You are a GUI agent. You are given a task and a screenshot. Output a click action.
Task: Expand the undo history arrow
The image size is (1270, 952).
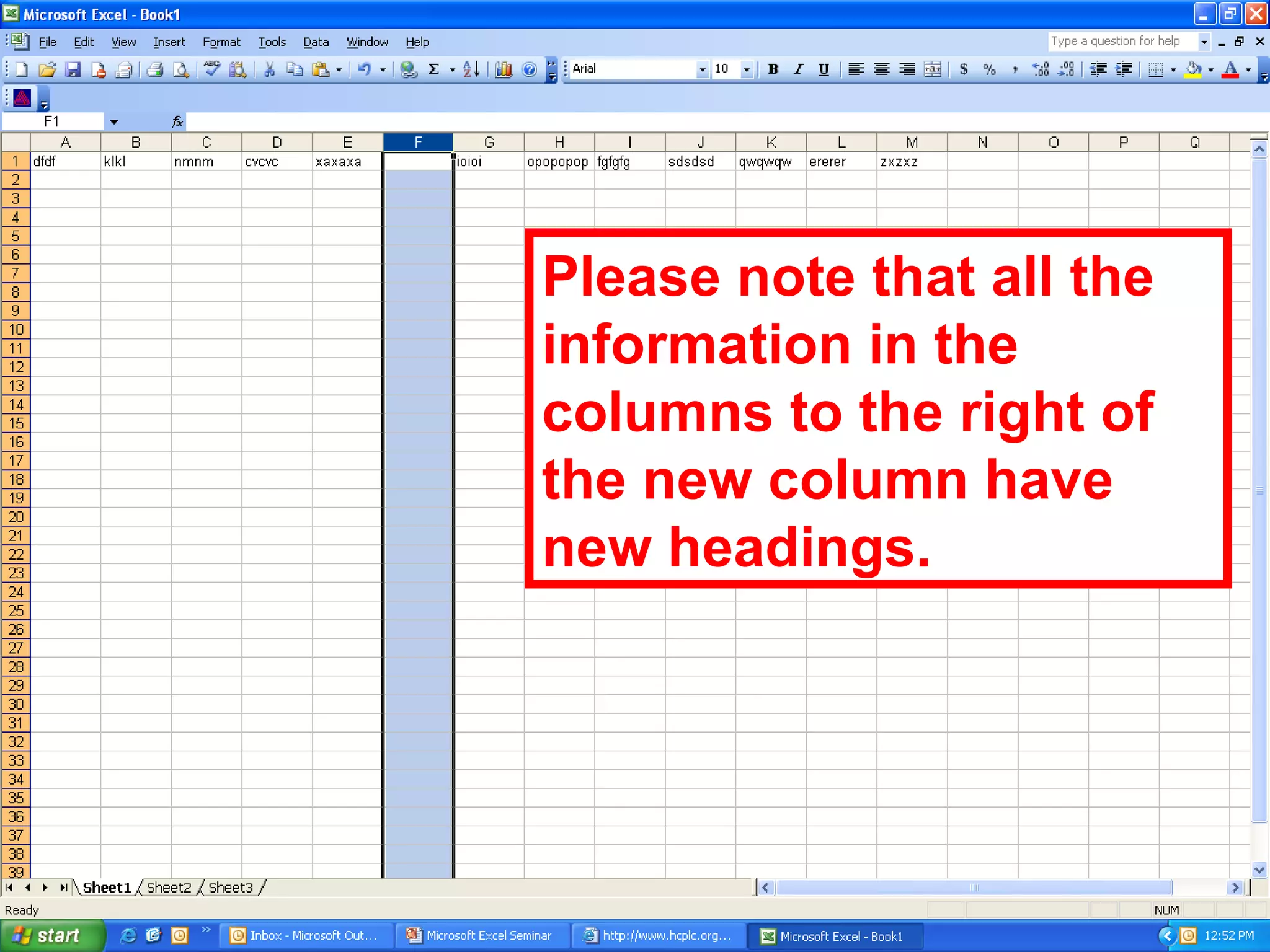click(383, 69)
